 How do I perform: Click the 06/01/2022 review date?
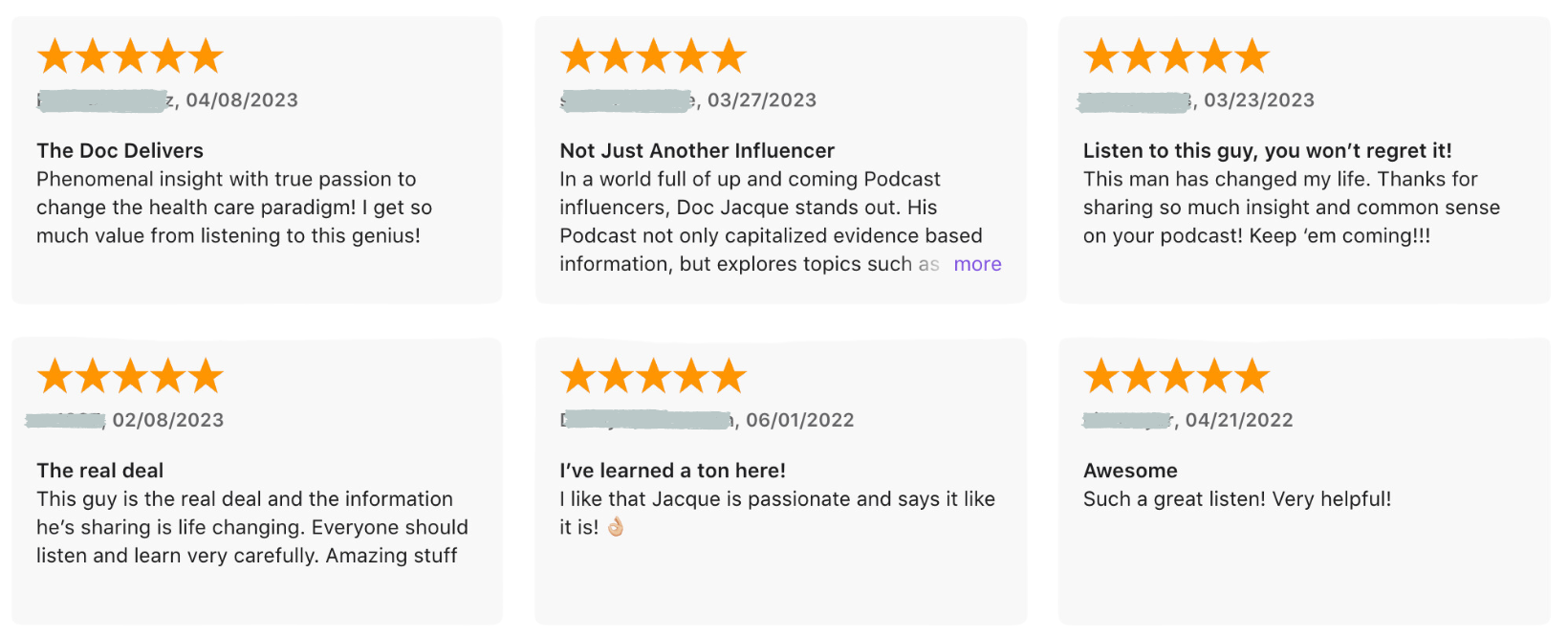800,420
